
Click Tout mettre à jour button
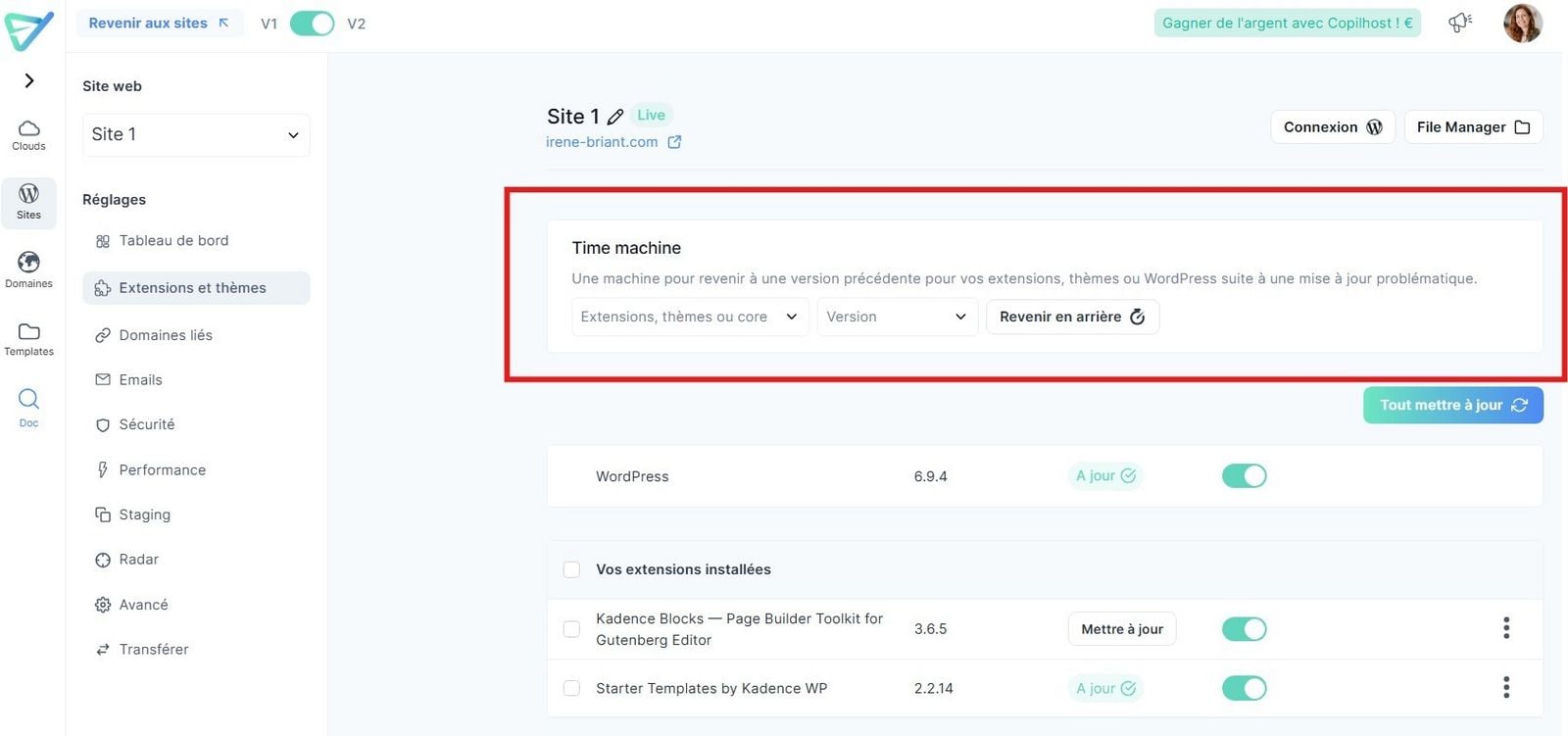1453,405
